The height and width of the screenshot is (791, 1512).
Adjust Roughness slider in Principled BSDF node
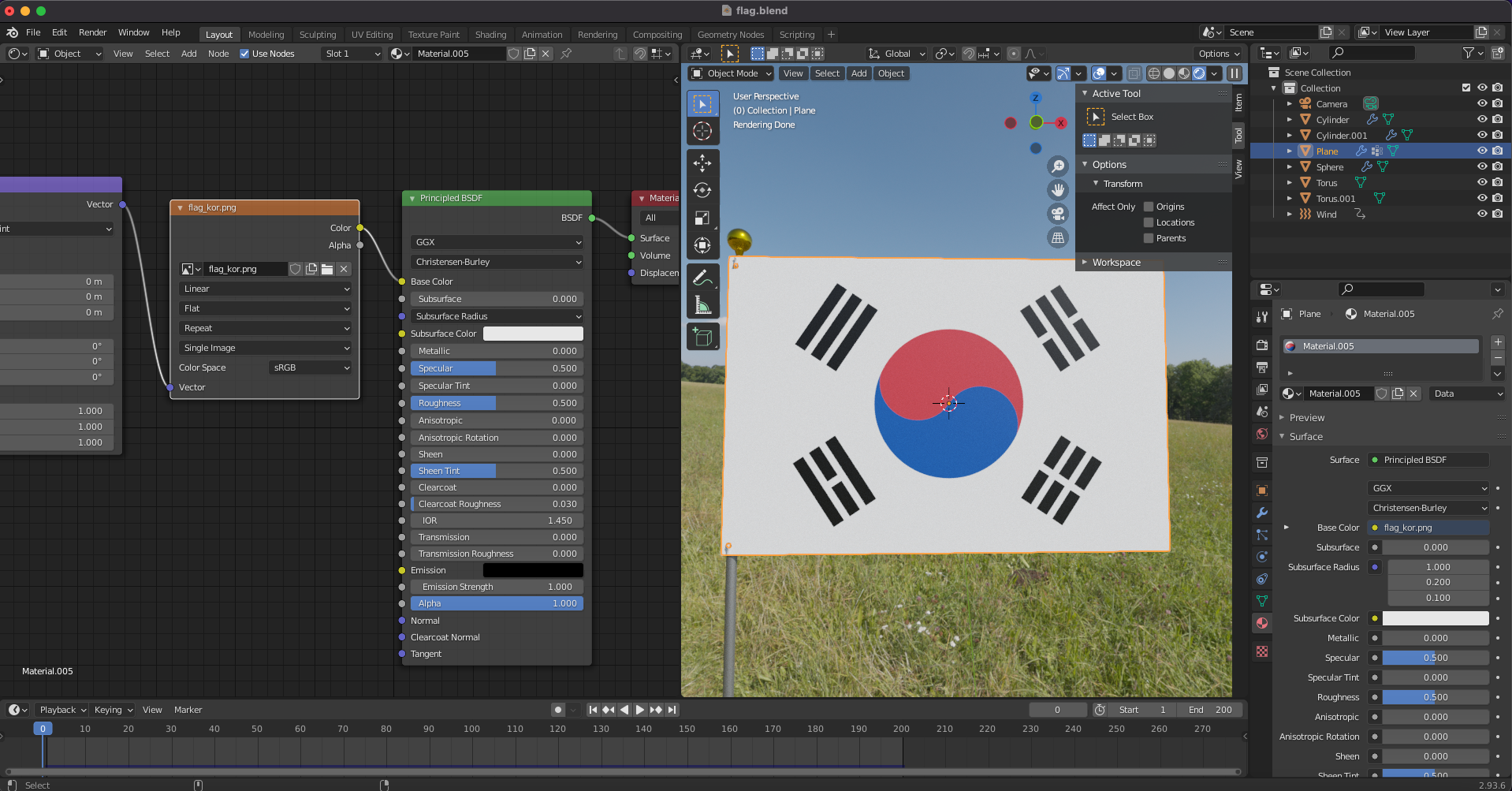click(497, 403)
